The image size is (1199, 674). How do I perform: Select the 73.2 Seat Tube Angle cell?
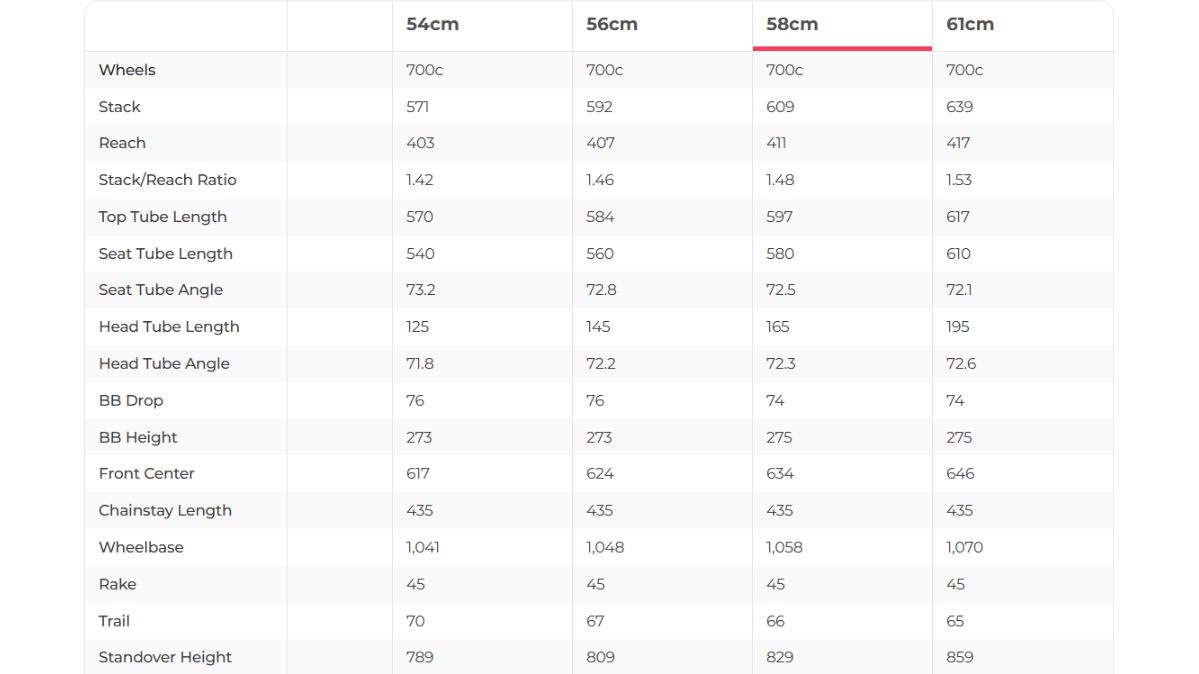coord(420,290)
